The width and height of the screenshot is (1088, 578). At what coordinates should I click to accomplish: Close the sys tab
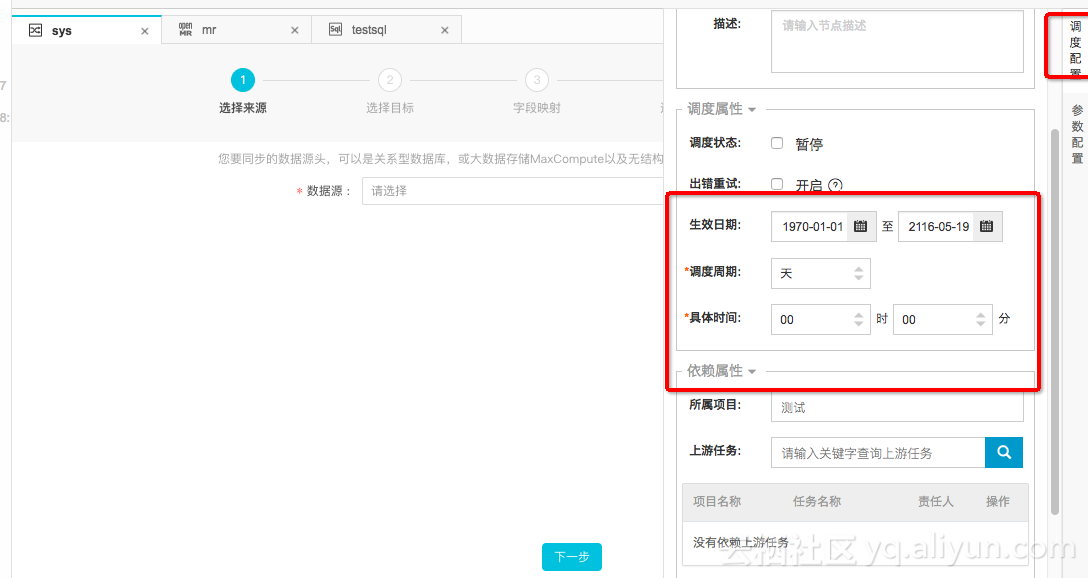[x=144, y=31]
